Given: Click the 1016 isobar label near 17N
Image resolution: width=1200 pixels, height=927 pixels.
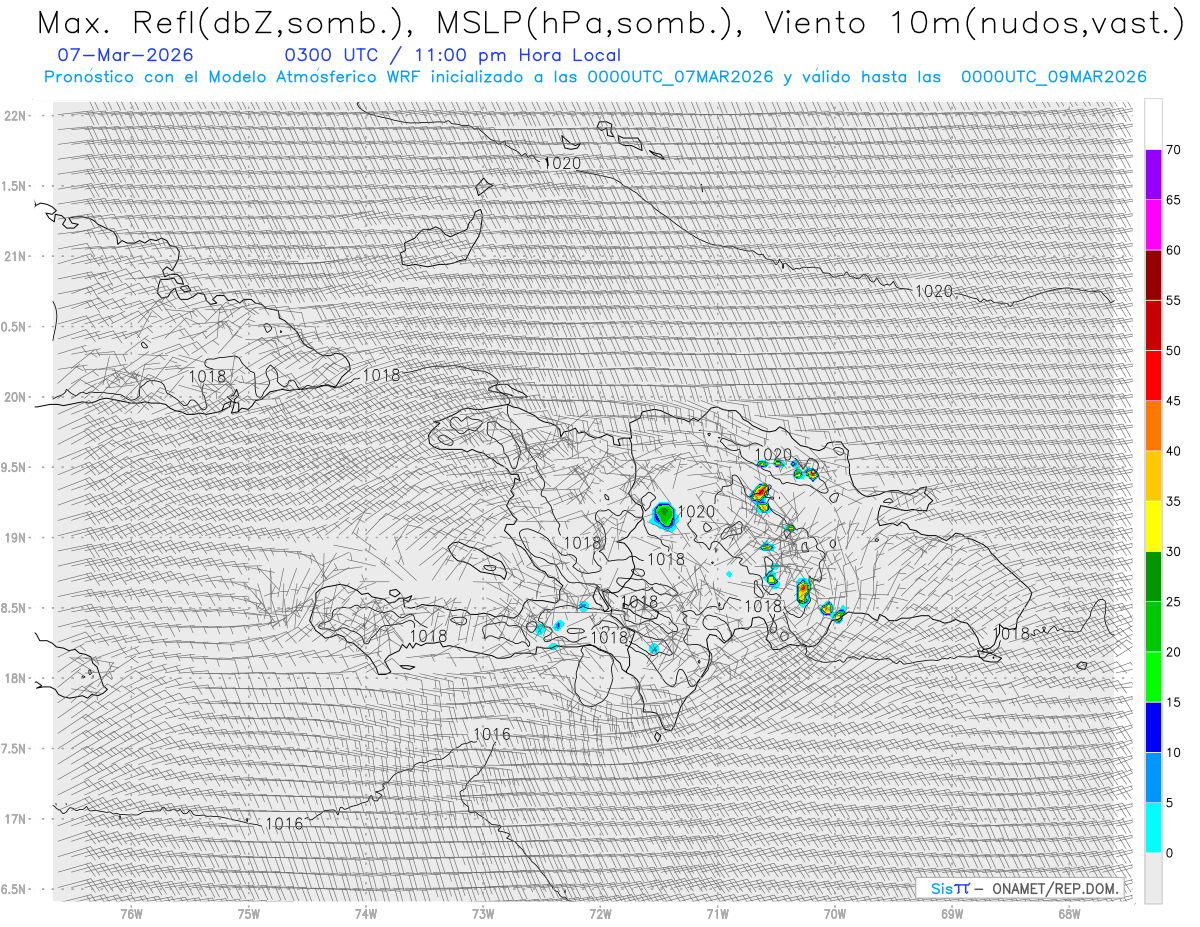Looking at the screenshot, I should click(284, 824).
